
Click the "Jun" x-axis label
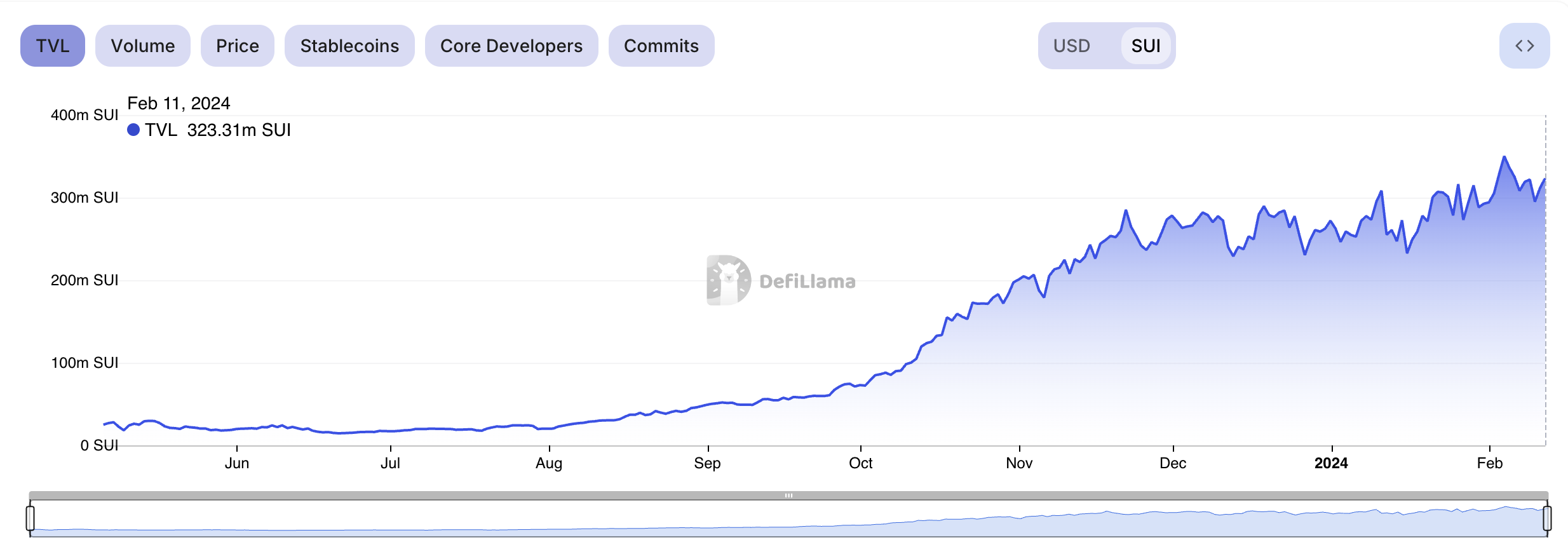[237, 463]
